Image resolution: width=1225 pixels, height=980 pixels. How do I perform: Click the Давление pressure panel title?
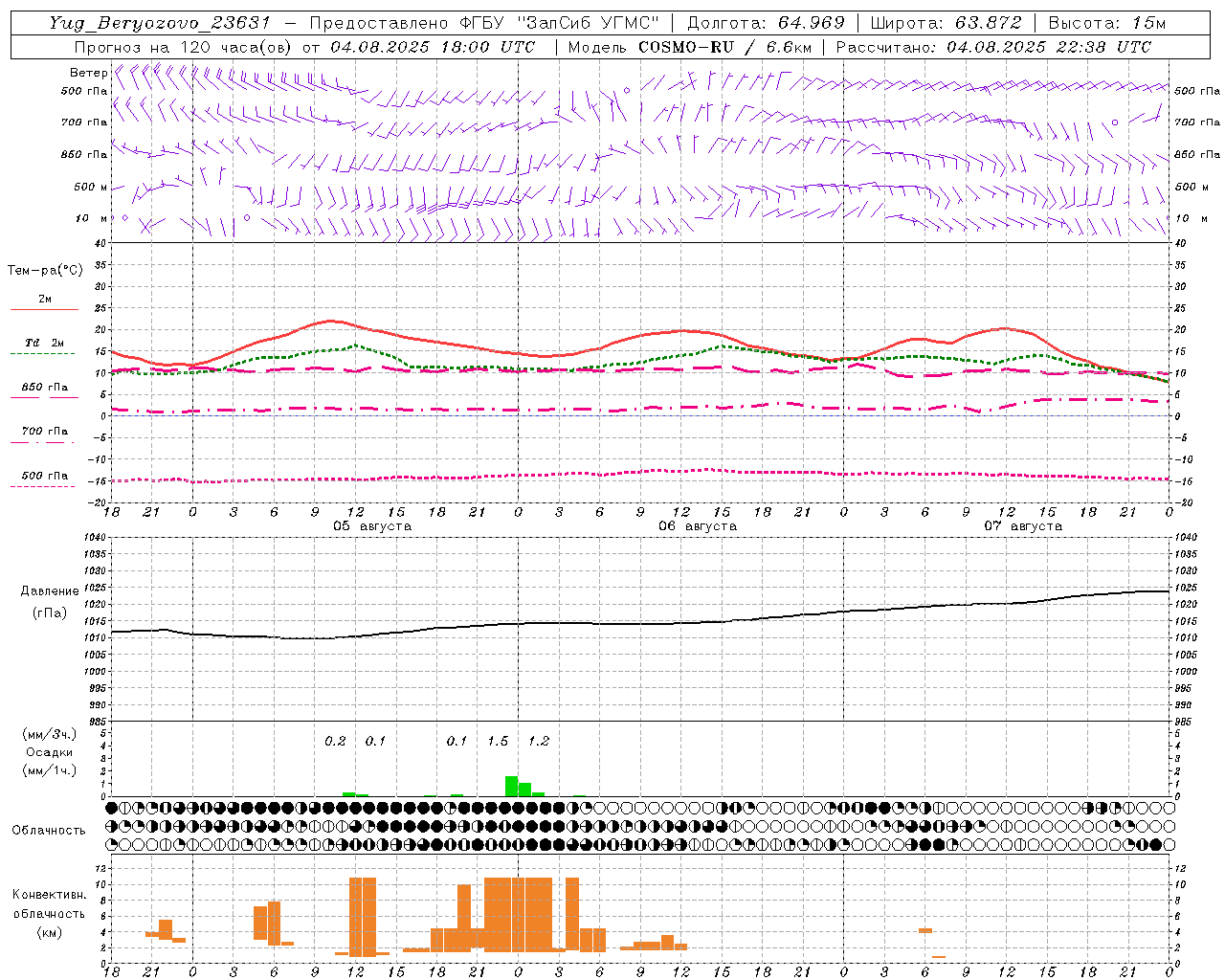[48, 591]
